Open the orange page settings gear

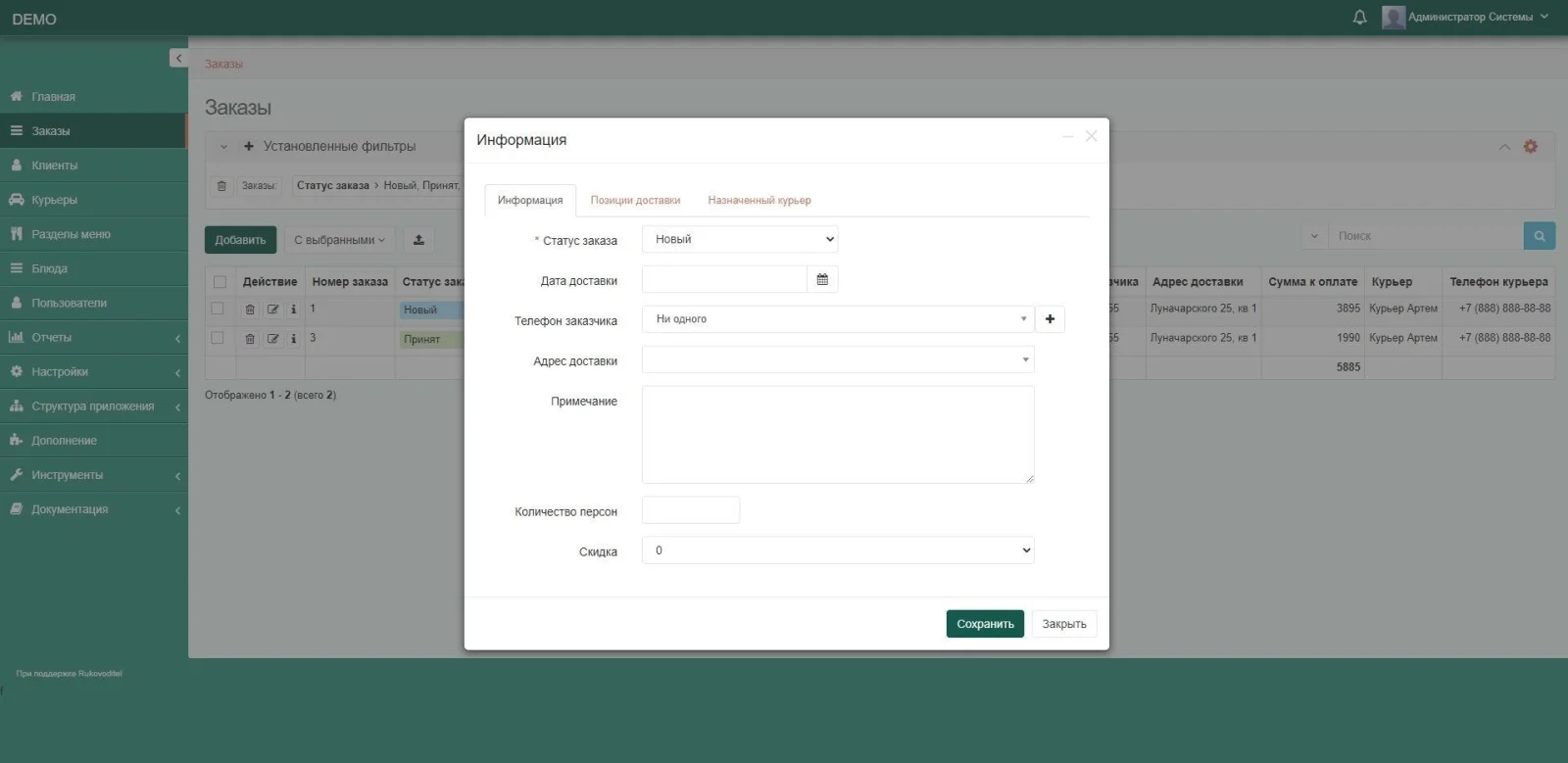tap(1530, 147)
